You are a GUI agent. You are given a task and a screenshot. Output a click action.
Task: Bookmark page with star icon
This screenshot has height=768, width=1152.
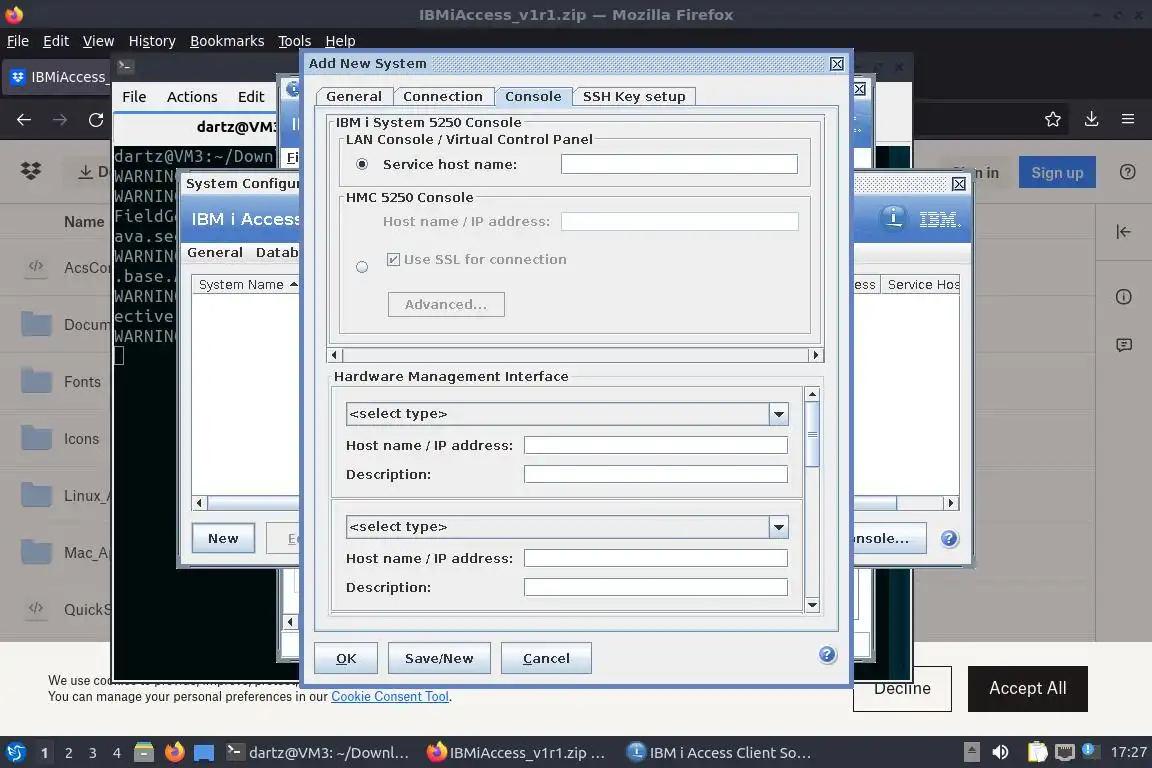(1053, 119)
